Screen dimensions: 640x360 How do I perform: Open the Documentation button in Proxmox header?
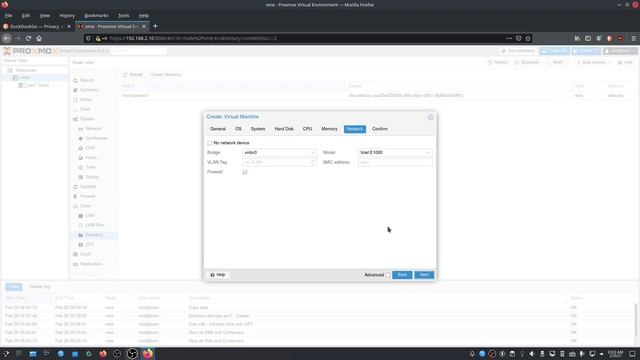pyautogui.click(x=518, y=51)
